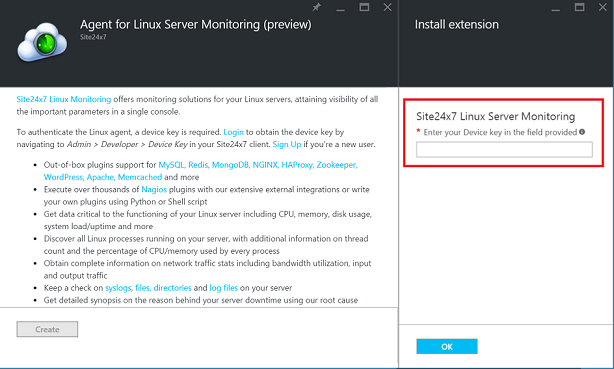Maximize the Agent for Linux Server Monitoring blade
Screen dimensions: 614x369
coord(364,7)
